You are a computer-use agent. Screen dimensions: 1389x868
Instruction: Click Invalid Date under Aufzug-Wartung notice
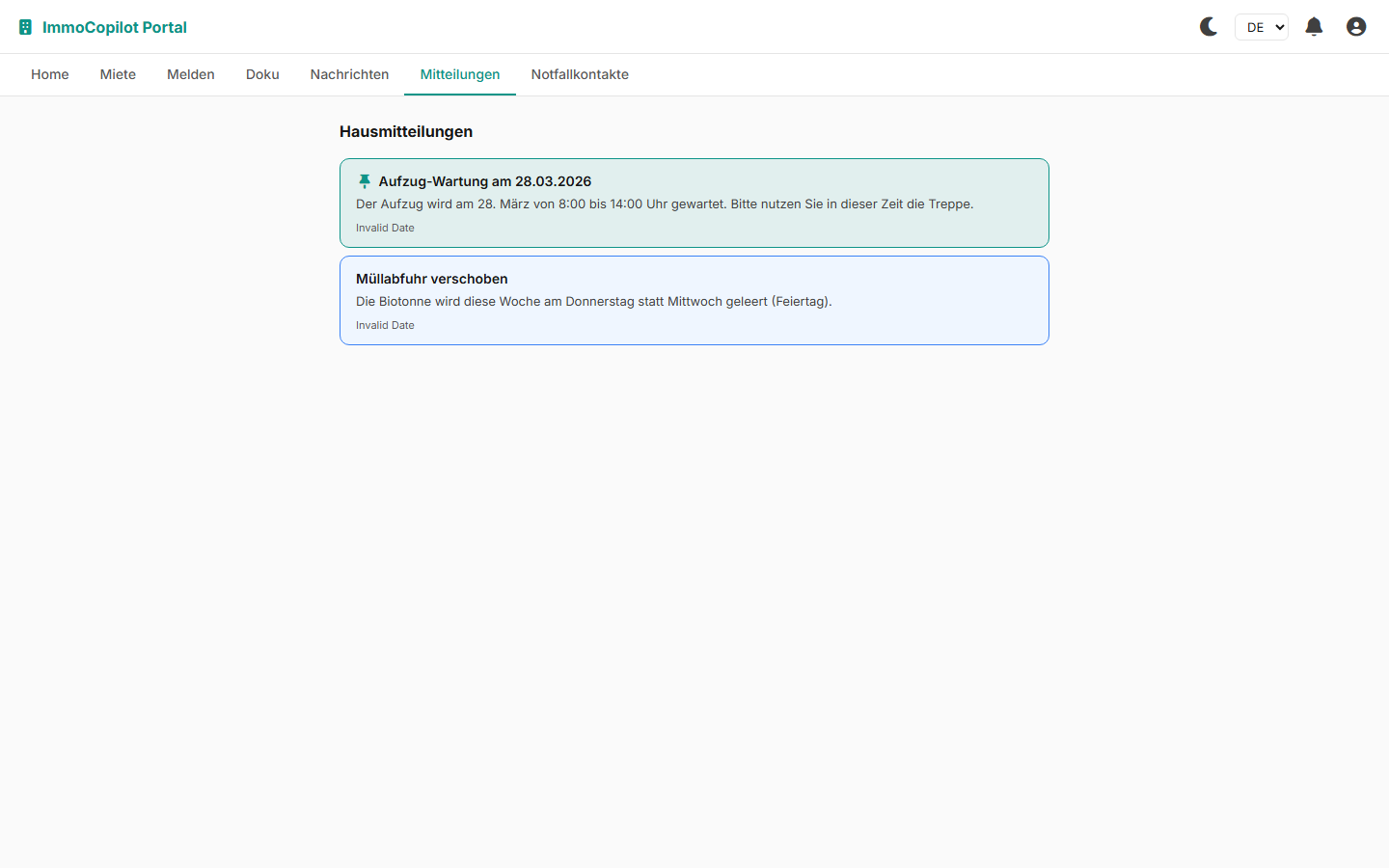(x=385, y=228)
